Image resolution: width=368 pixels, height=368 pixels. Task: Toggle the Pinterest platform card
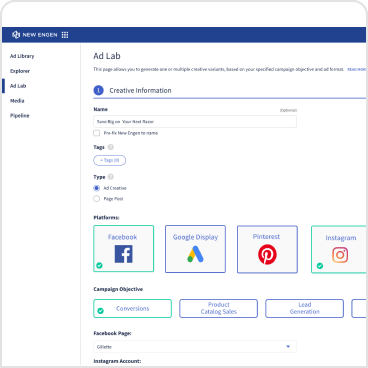[x=267, y=249]
